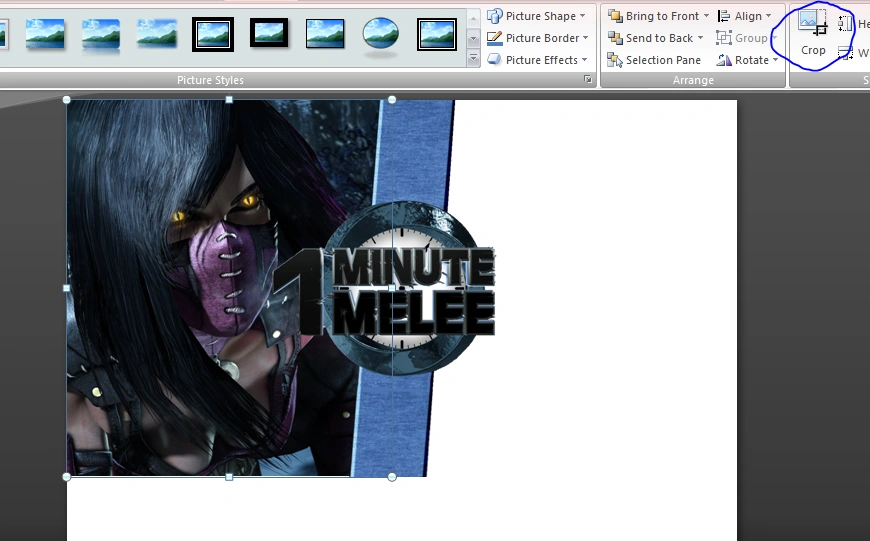The height and width of the screenshot is (541, 870).
Task: Click the top-right corner handle of selected picture
Action: [x=392, y=100]
